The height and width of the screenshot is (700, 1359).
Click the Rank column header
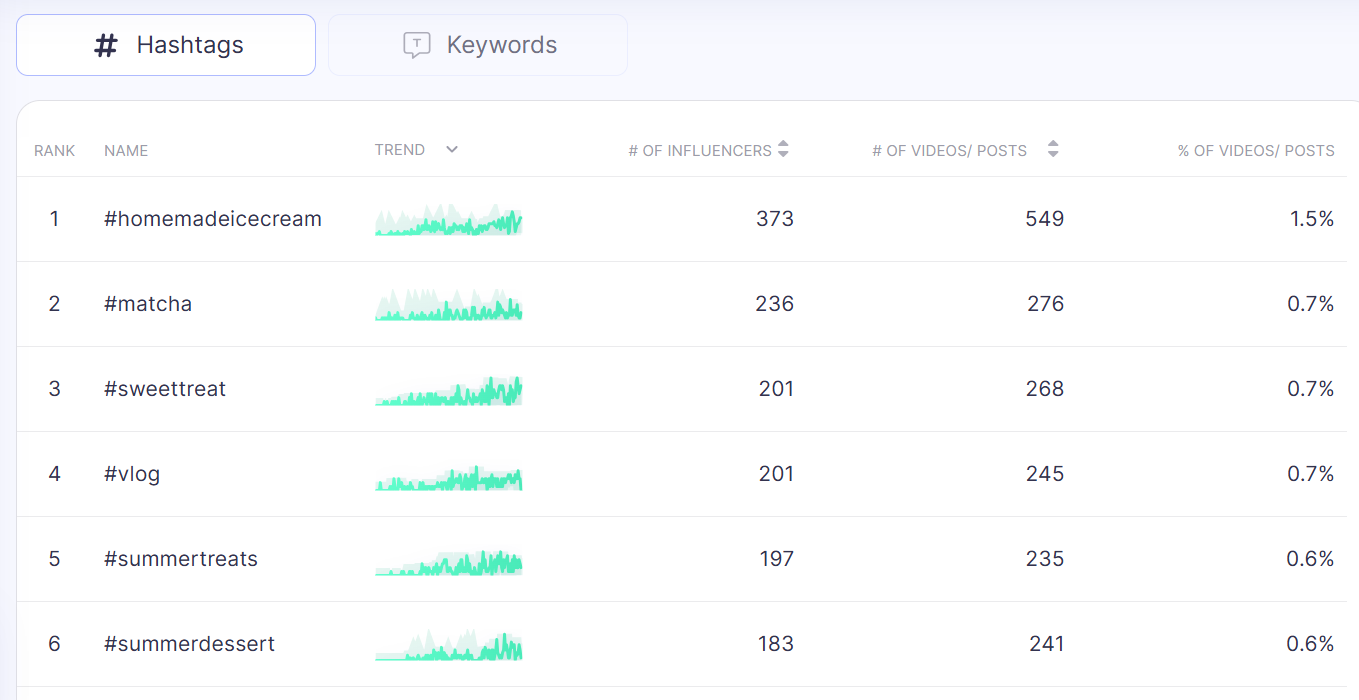click(x=54, y=151)
